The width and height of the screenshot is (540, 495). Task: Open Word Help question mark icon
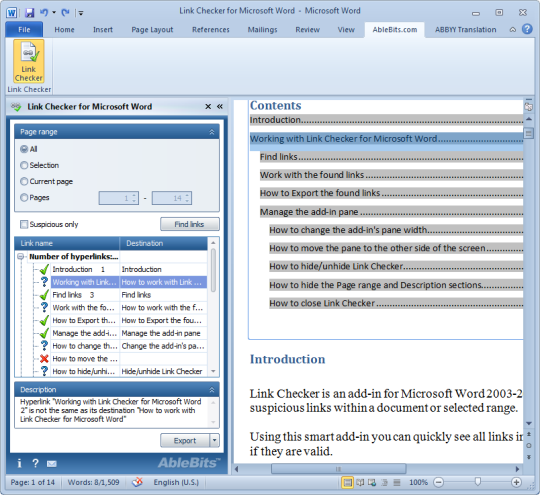pyautogui.click(x=527, y=29)
